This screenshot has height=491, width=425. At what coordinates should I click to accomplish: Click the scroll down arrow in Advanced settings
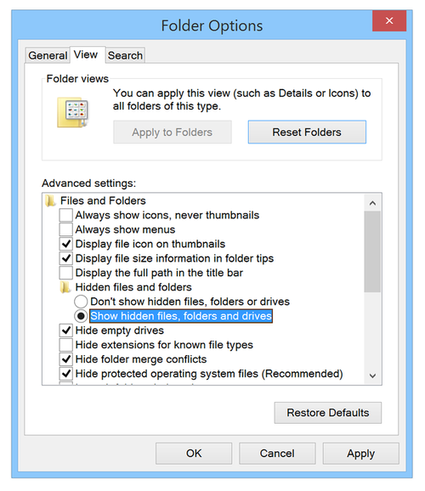point(373,376)
